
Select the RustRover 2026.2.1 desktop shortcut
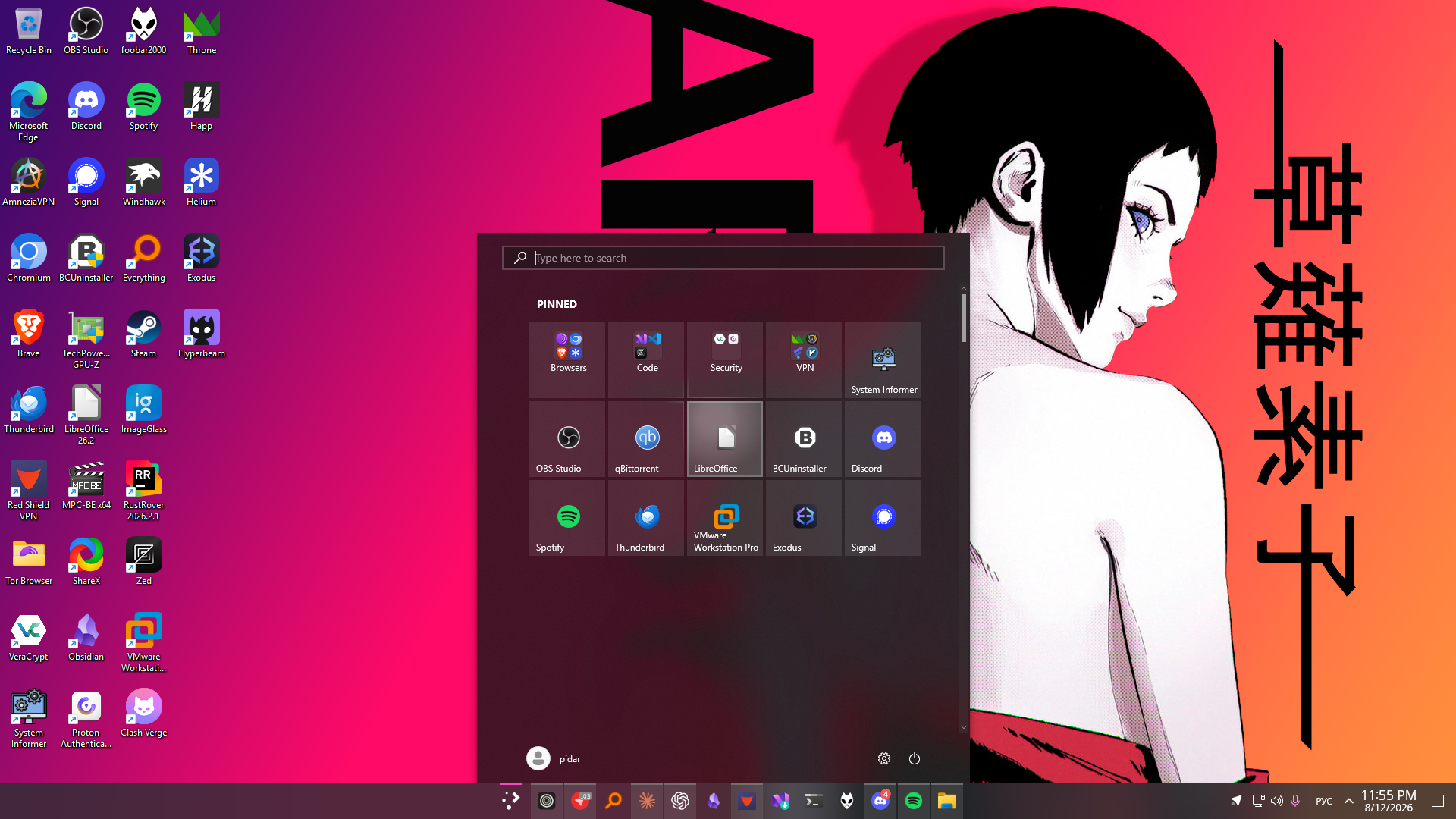click(144, 491)
